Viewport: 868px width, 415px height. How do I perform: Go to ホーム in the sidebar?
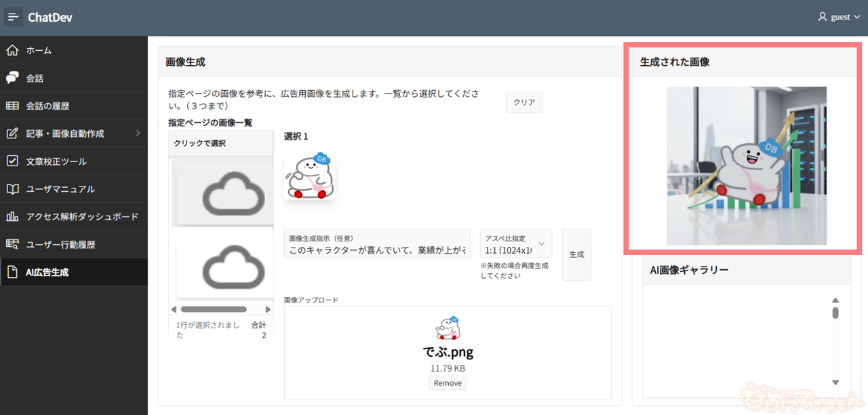[39, 50]
